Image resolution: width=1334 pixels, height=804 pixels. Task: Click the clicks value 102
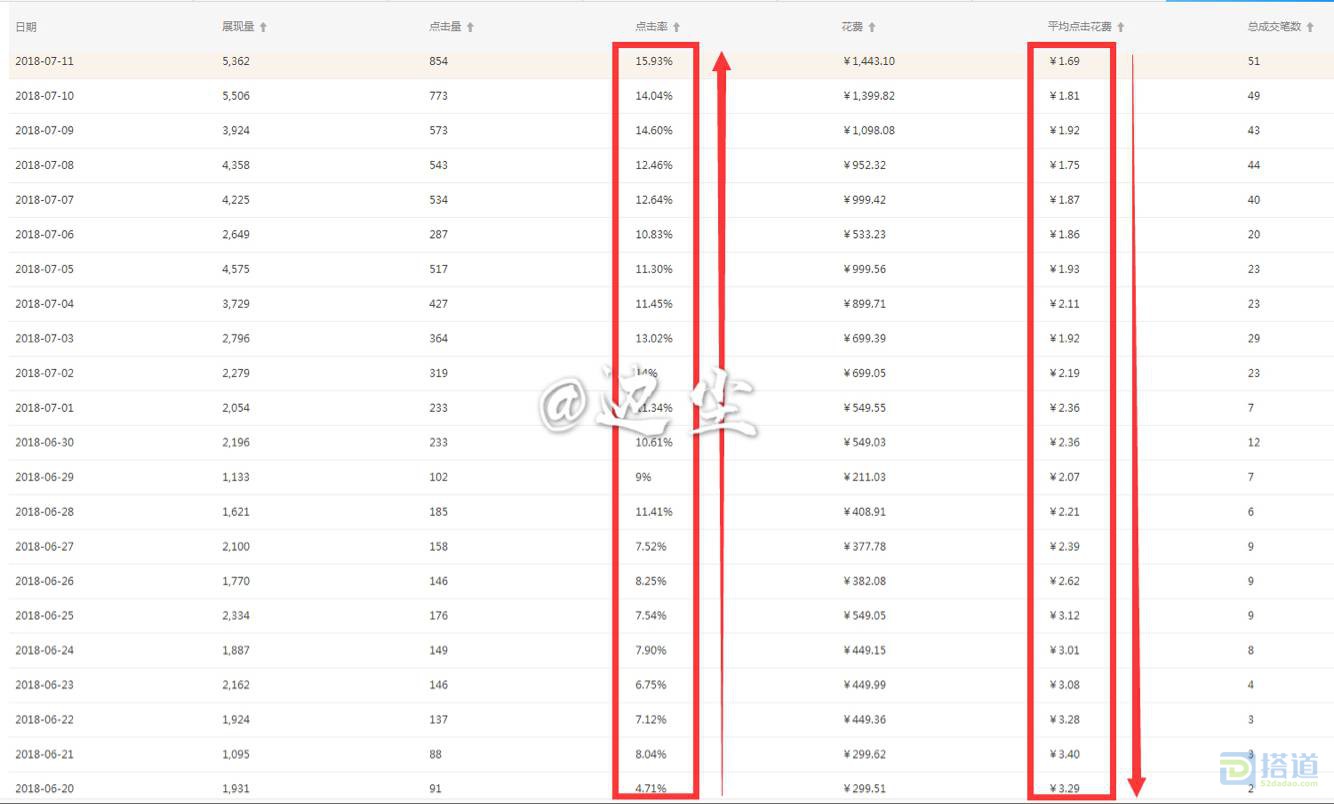click(x=438, y=477)
